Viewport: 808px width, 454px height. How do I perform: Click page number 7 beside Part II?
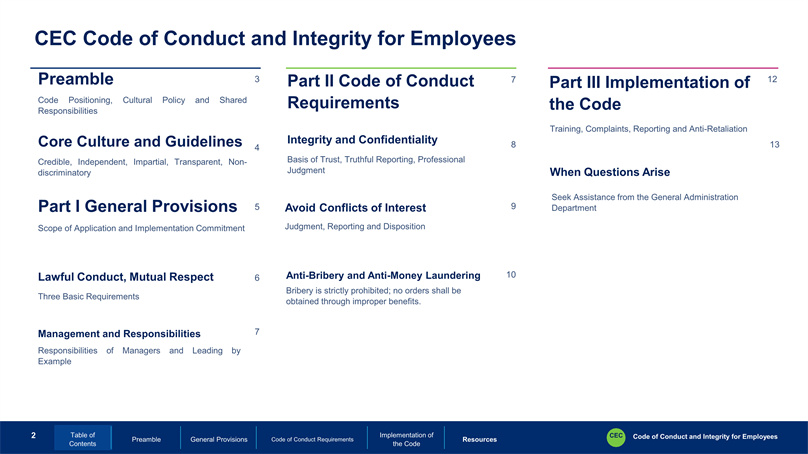pos(513,79)
